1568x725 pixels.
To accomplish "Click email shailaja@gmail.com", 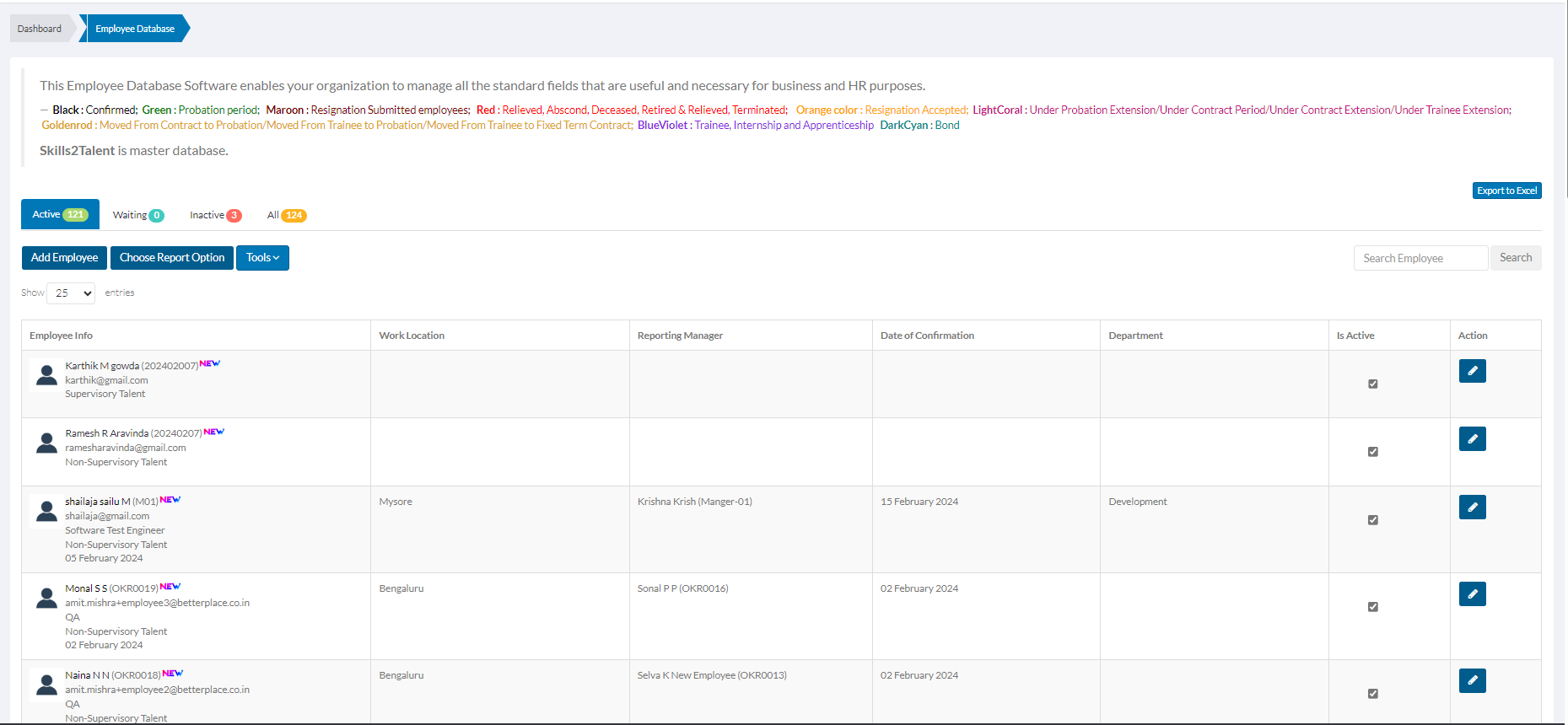I will click(x=107, y=516).
